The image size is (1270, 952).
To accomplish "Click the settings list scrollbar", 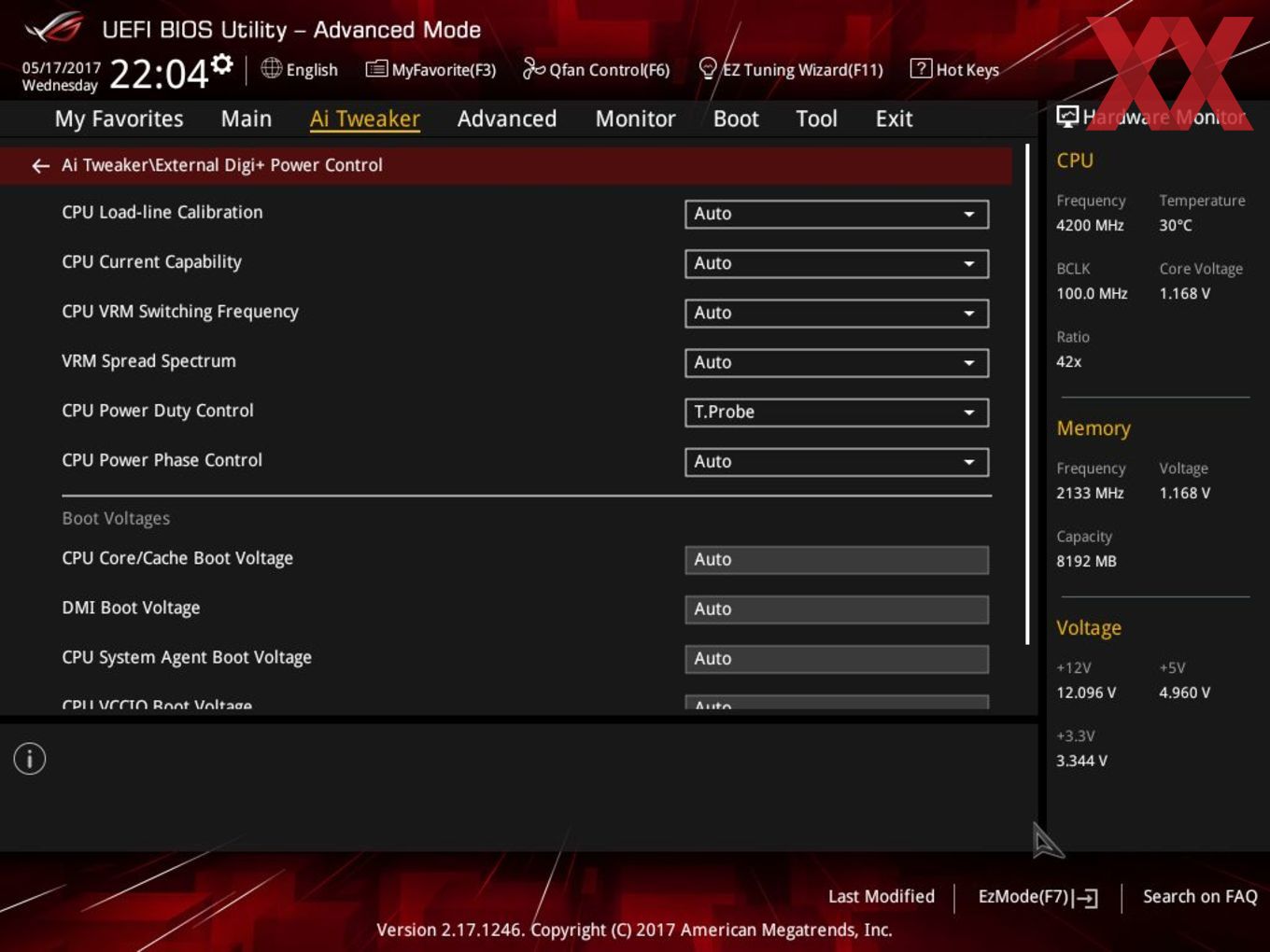I will coord(1027,394).
